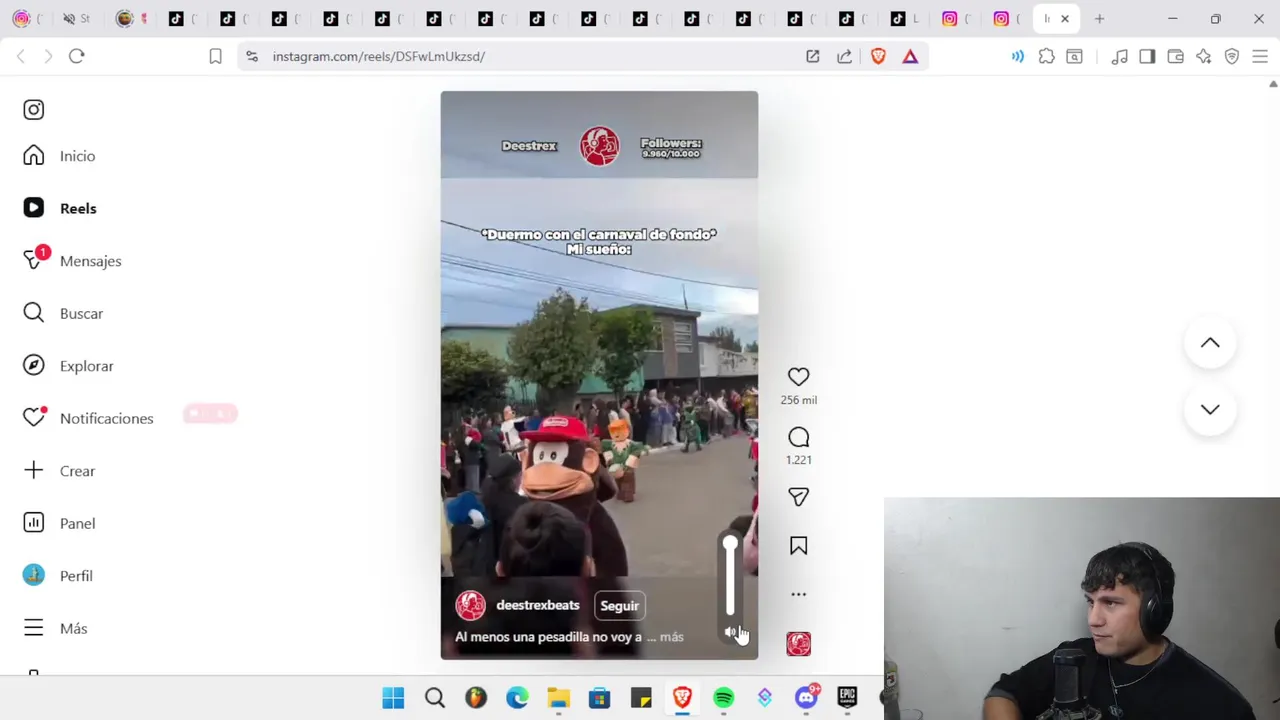Share page via address bar share icon
Screen dimensions: 1280x720
pyautogui.click(x=845, y=57)
